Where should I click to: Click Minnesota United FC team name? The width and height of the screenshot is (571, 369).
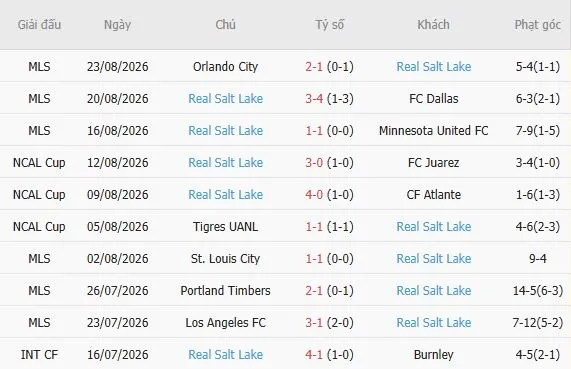433,131
